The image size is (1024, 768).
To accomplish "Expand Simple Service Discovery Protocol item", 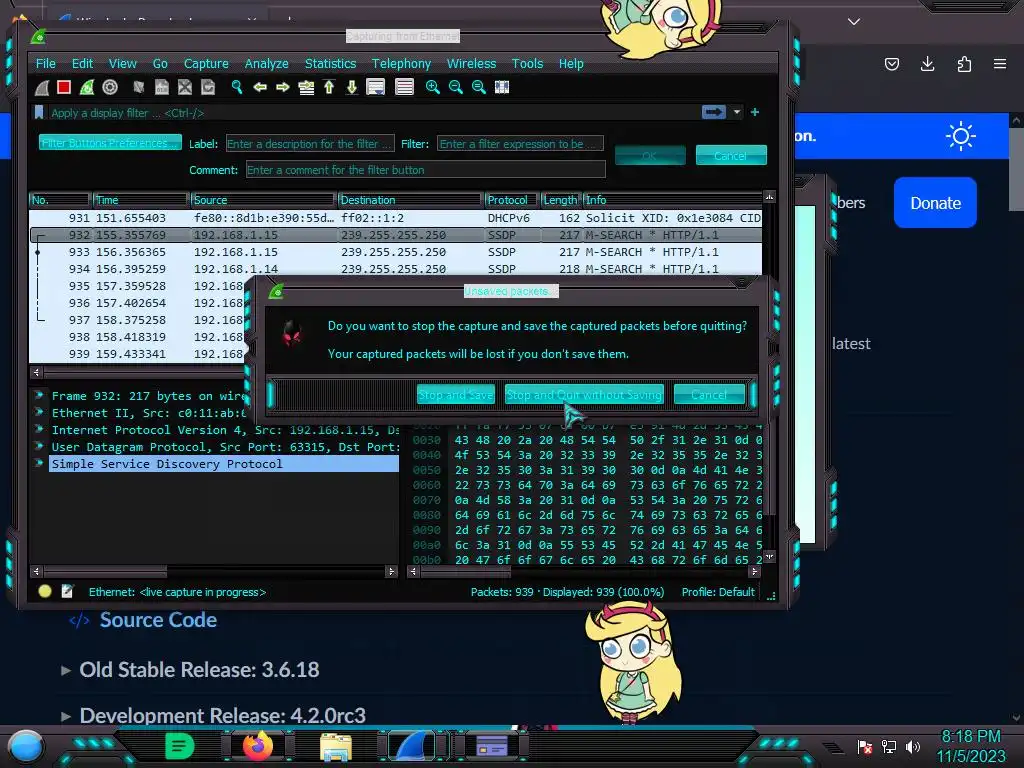I will point(39,463).
